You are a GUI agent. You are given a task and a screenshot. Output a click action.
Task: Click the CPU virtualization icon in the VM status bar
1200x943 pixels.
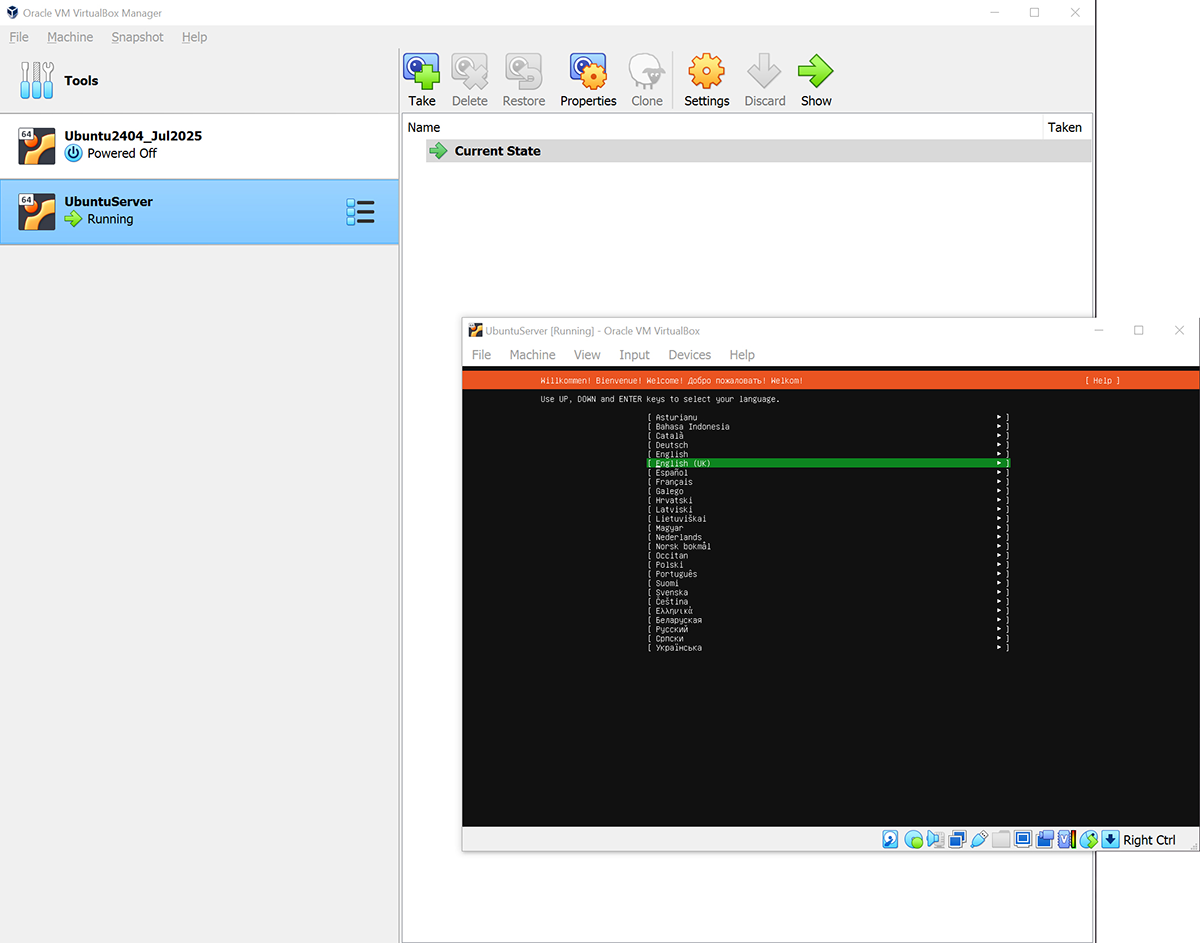click(1067, 839)
